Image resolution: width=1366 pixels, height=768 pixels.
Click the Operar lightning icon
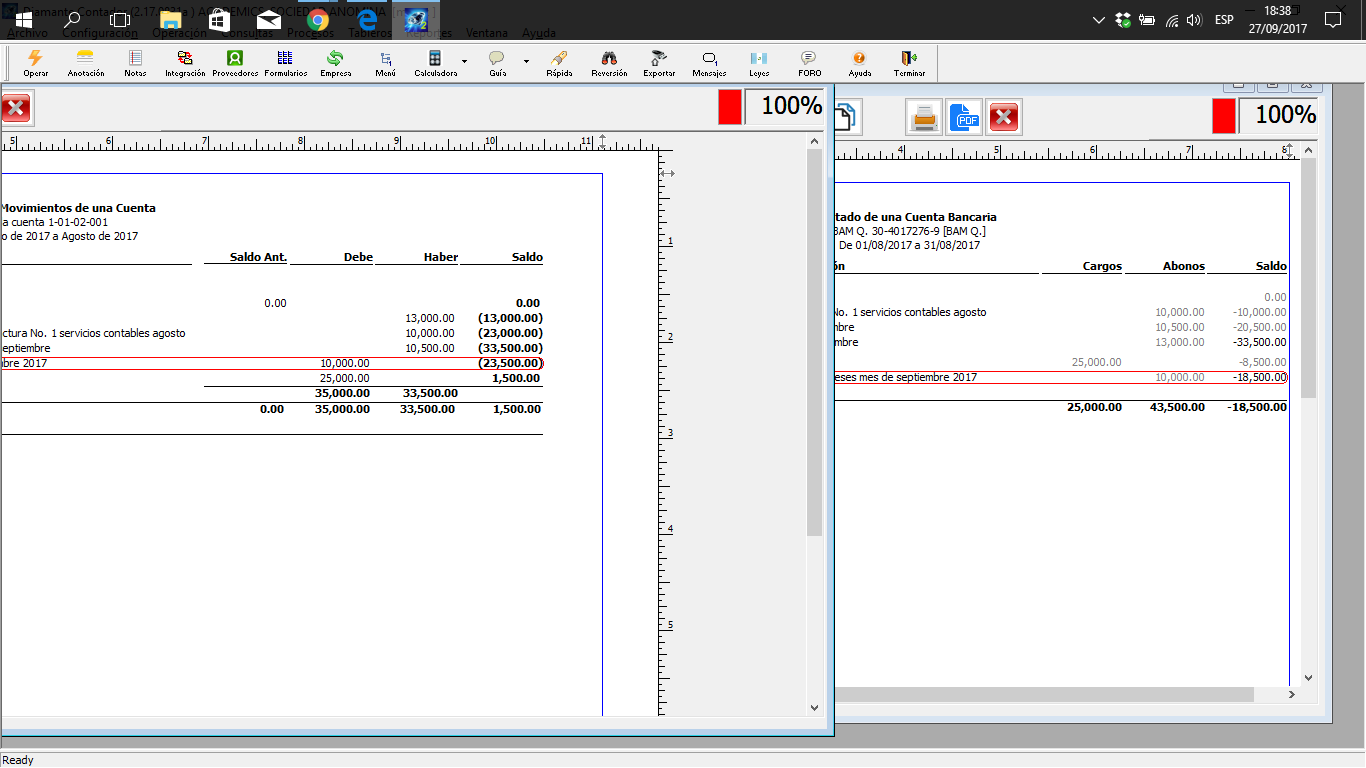pos(35,63)
